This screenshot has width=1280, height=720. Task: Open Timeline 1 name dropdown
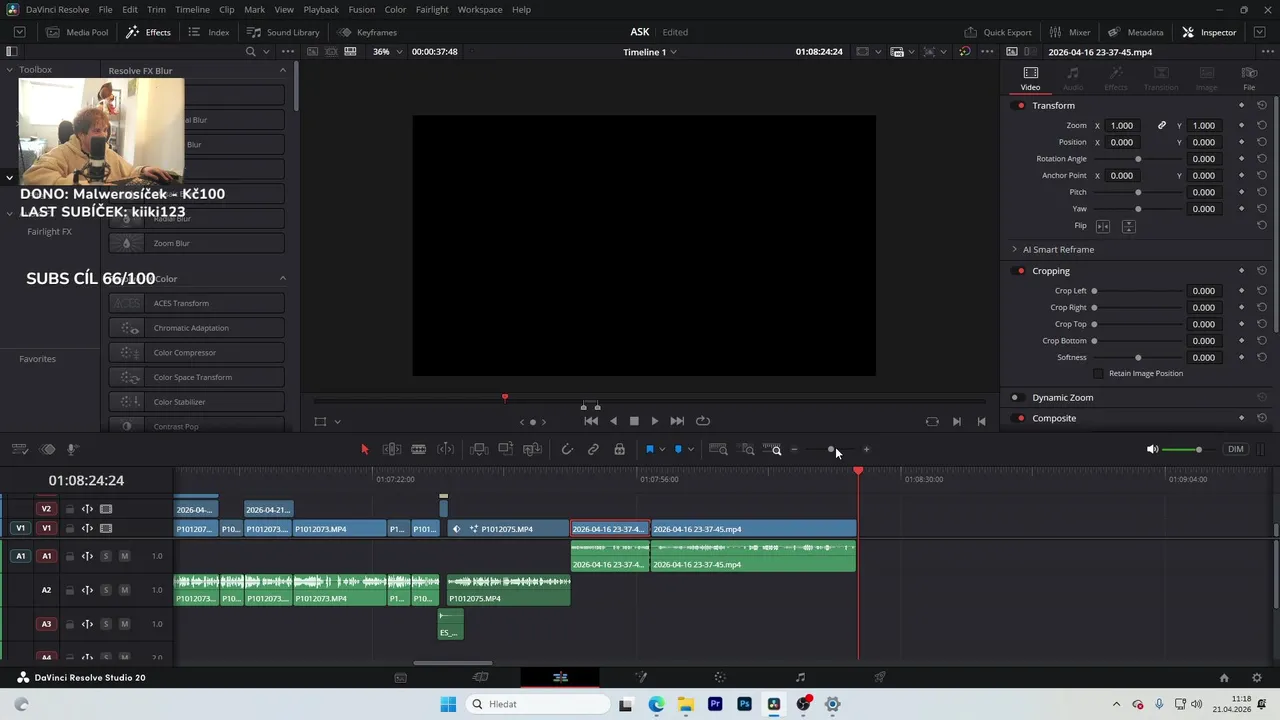(650, 52)
